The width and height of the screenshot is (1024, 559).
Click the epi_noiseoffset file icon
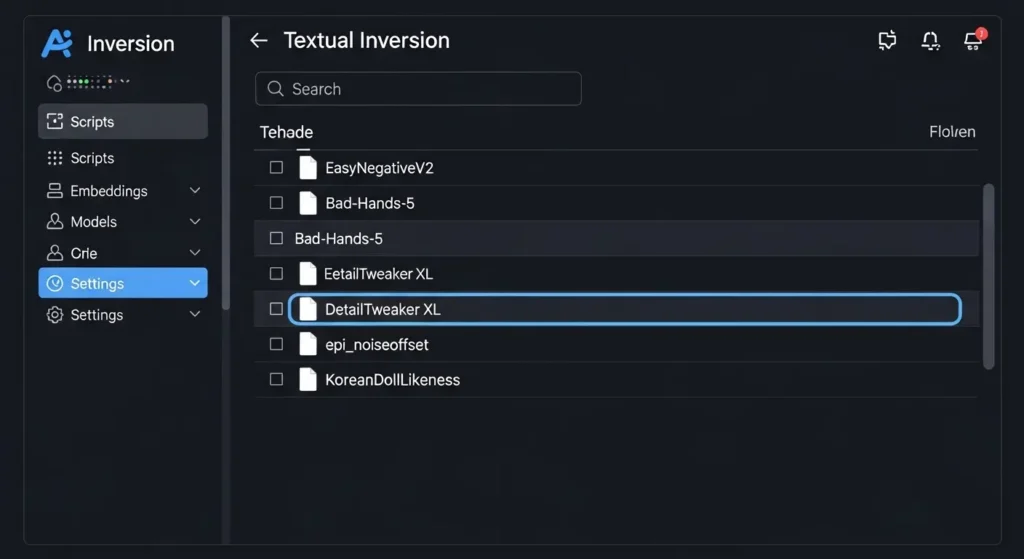pos(308,345)
